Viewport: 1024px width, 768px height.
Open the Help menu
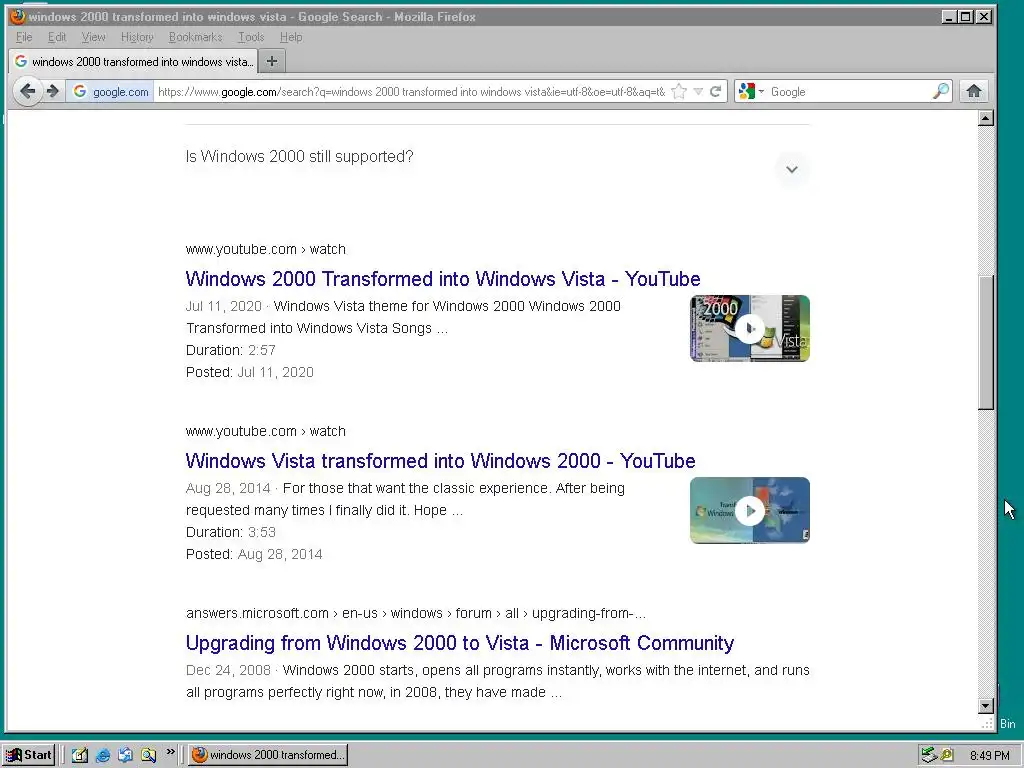(x=291, y=37)
